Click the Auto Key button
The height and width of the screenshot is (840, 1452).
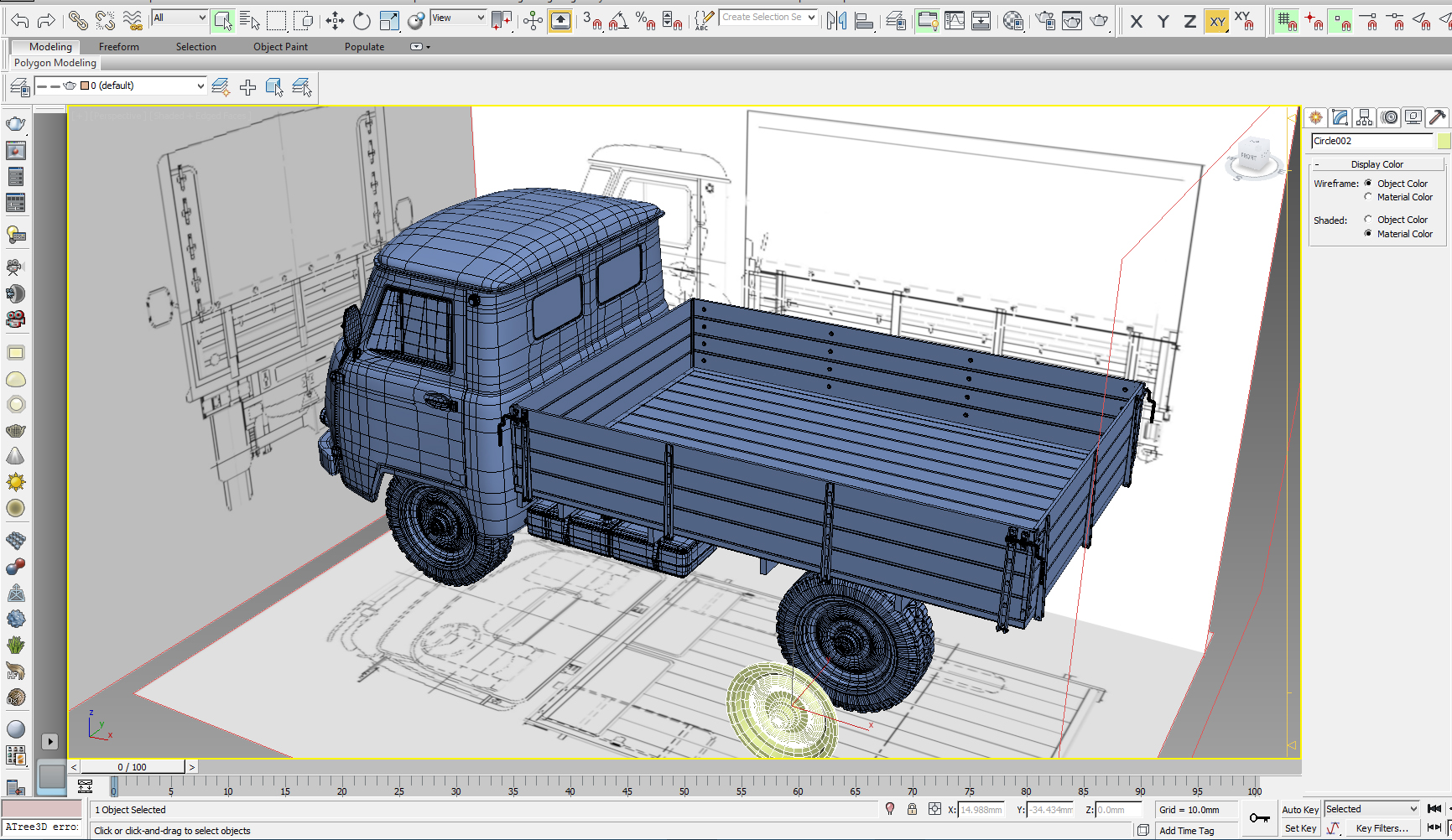click(x=1300, y=810)
